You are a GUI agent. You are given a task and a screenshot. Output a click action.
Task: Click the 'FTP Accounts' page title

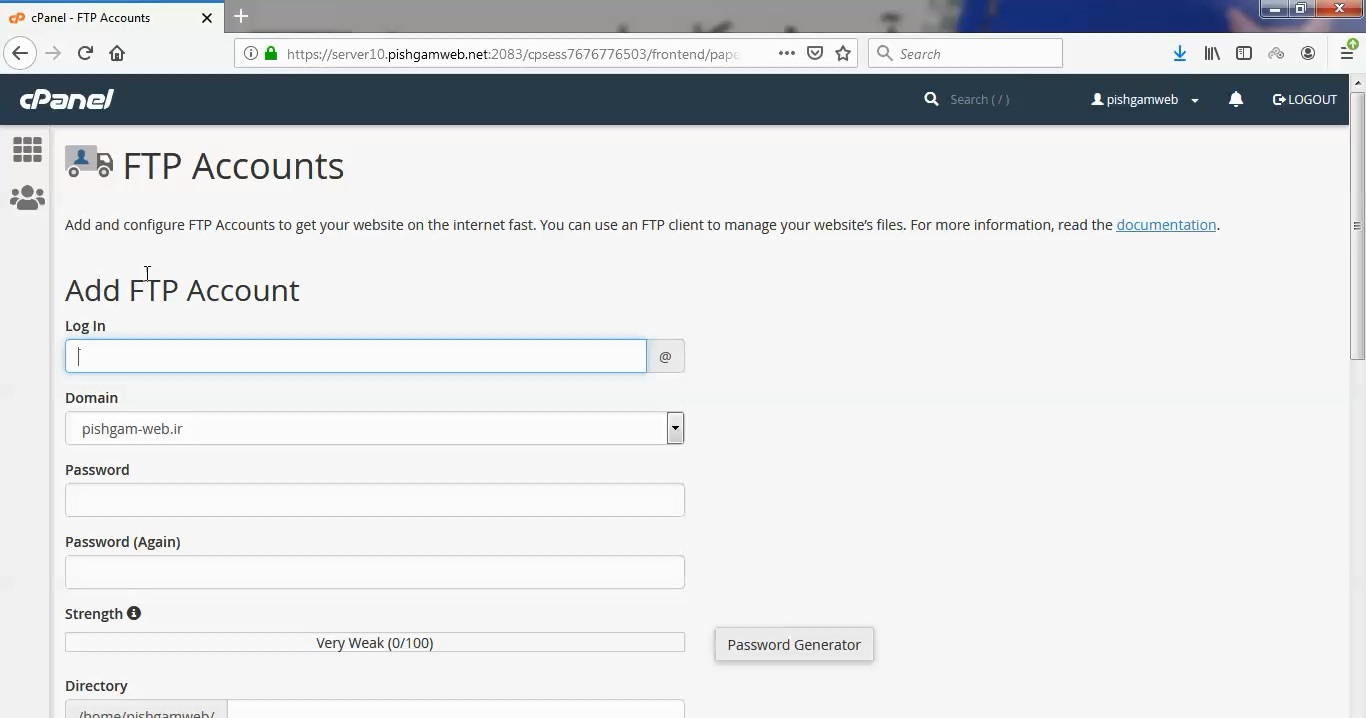click(x=233, y=166)
